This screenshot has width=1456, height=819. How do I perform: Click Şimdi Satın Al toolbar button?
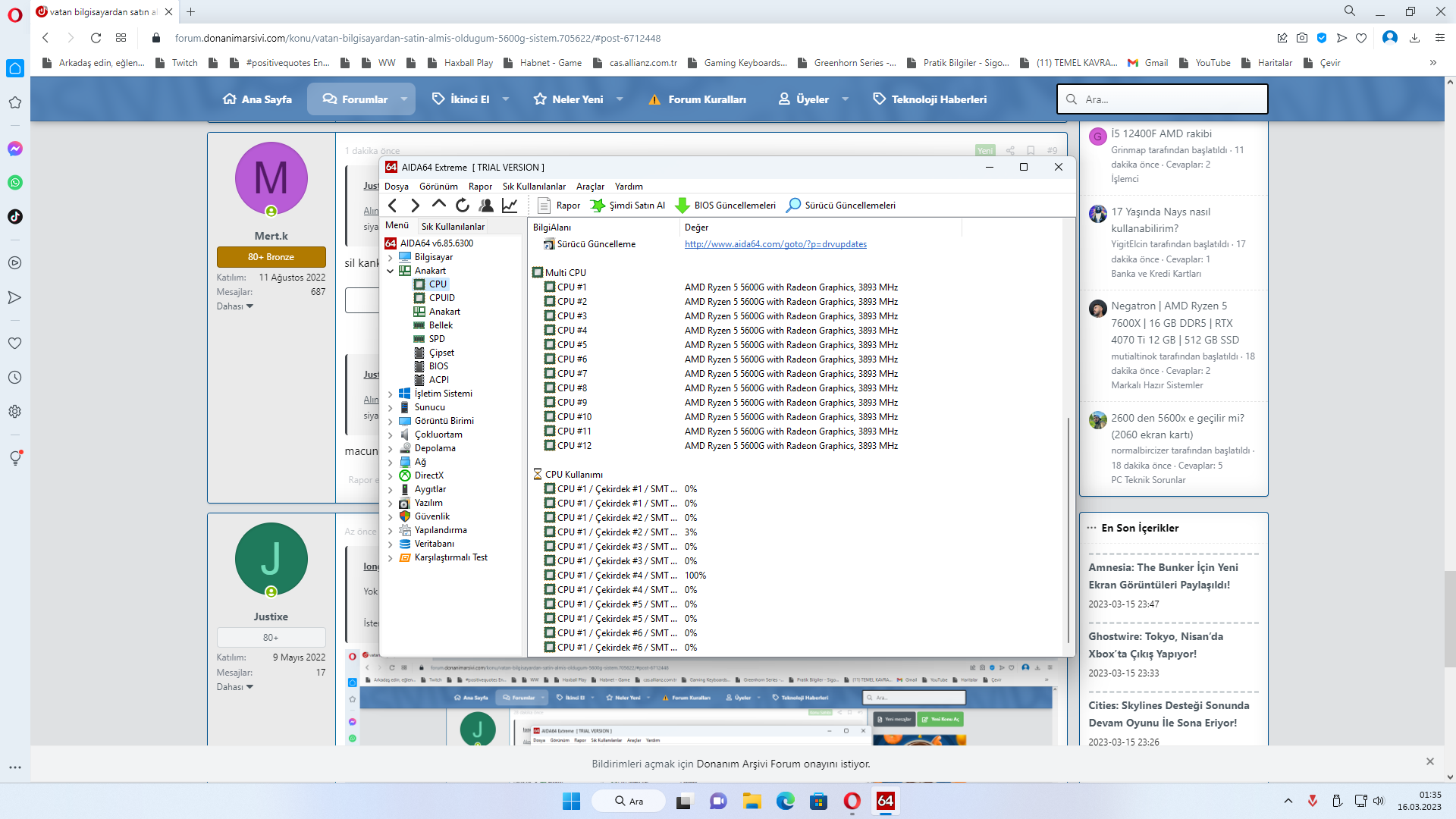click(628, 205)
